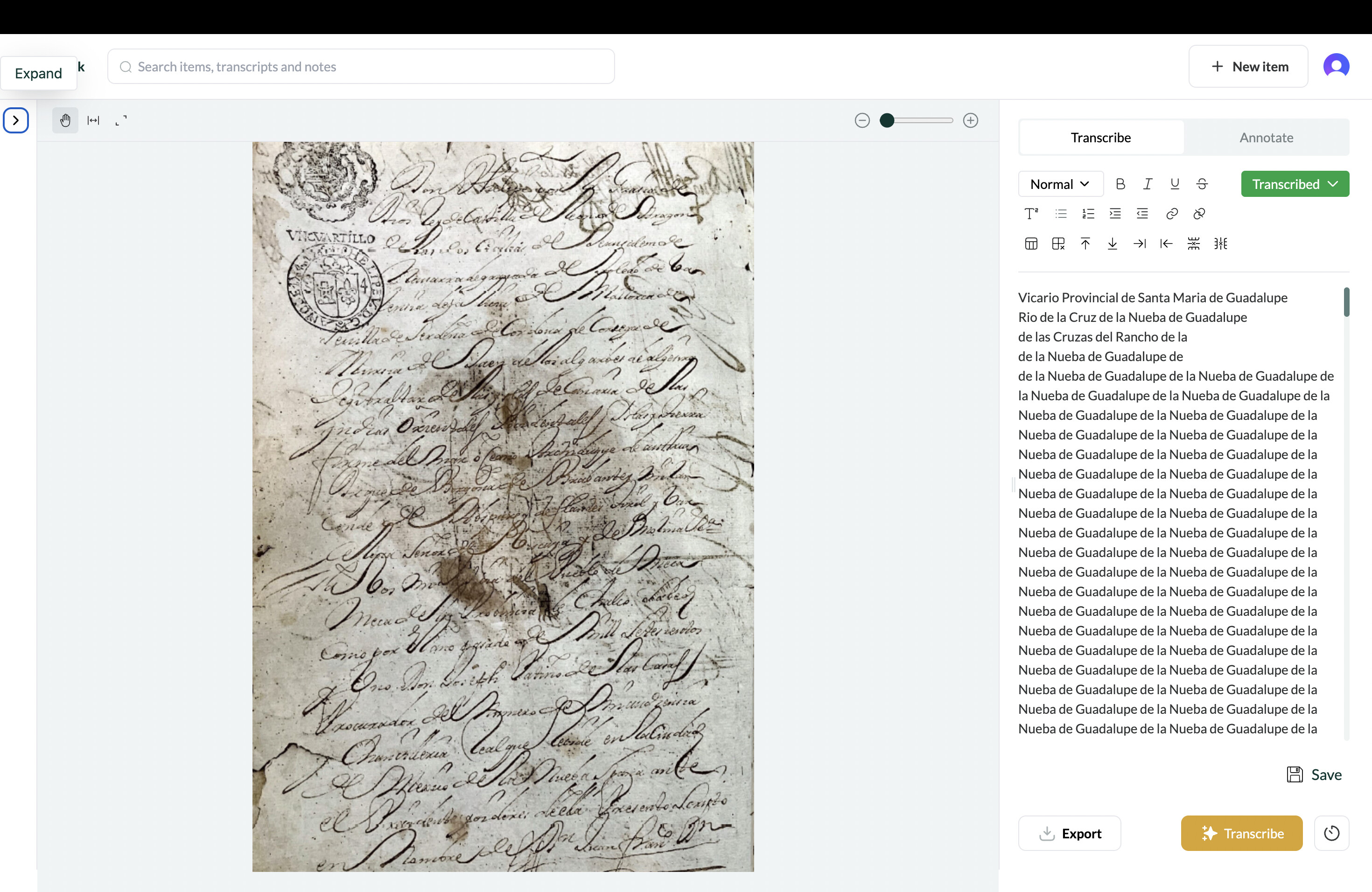The height and width of the screenshot is (892, 1372).
Task: Click the transcription history clock icon
Action: click(x=1331, y=833)
